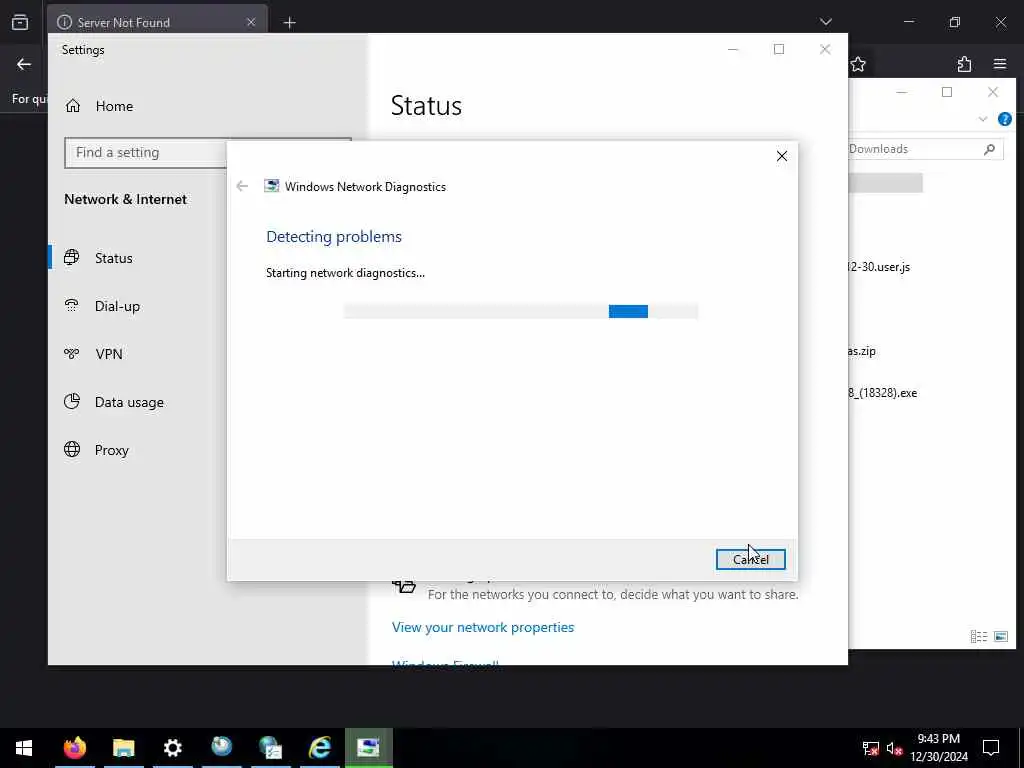Minimize the Settings window

click(x=733, y=49)
